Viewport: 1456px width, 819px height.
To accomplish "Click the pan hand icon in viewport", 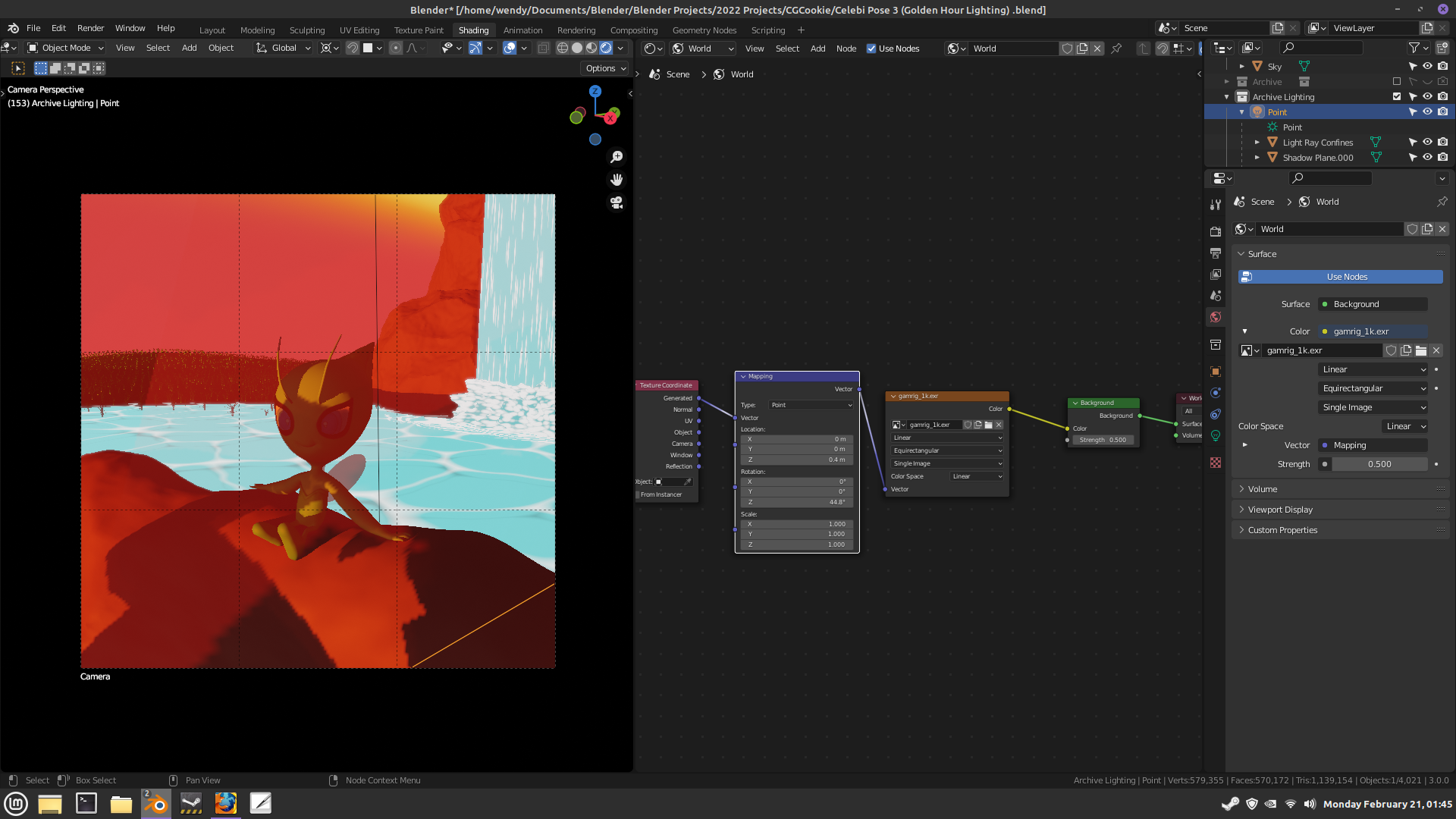I will 617,180.
